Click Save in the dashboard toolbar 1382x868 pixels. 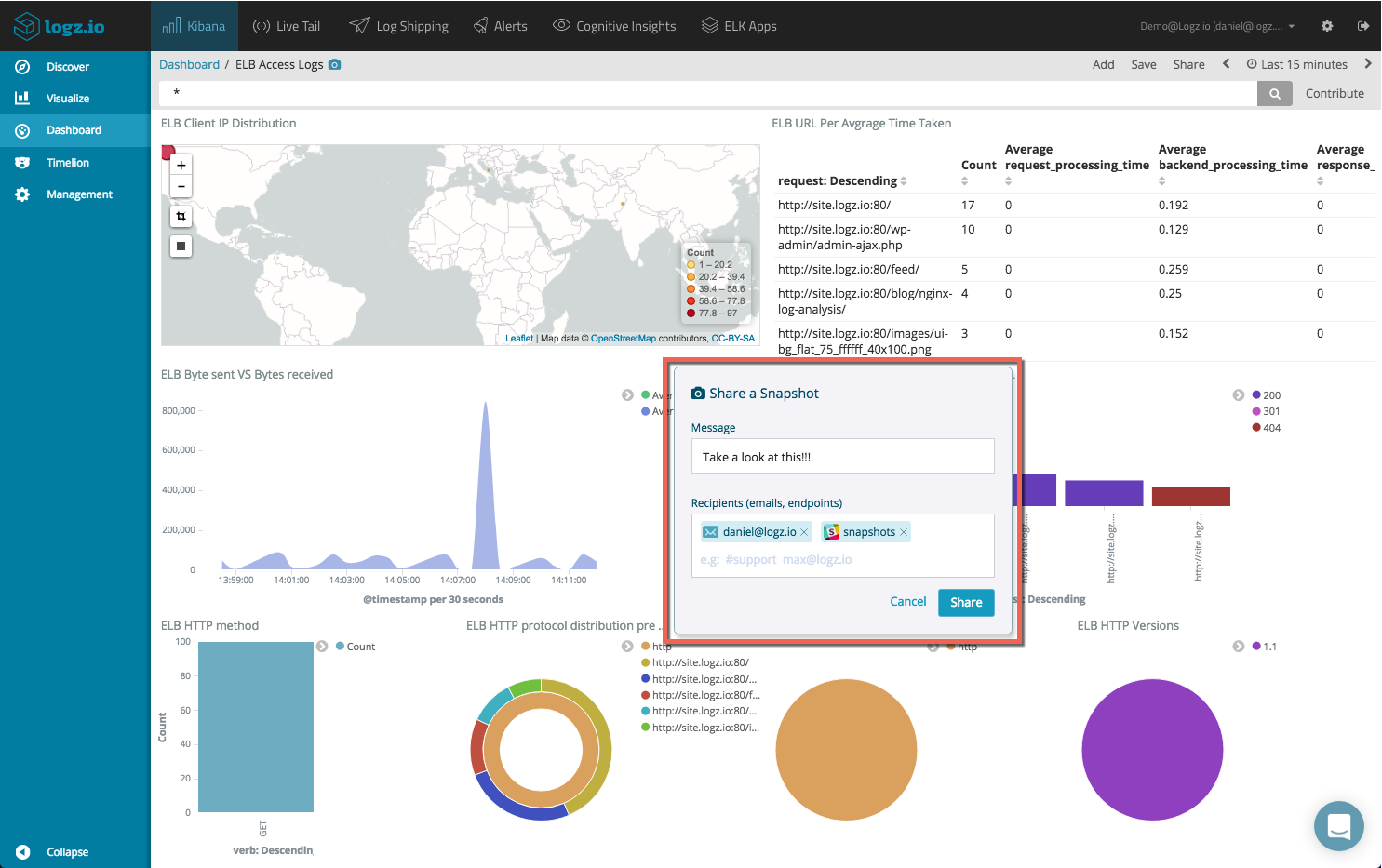[x=1144, y=64]
